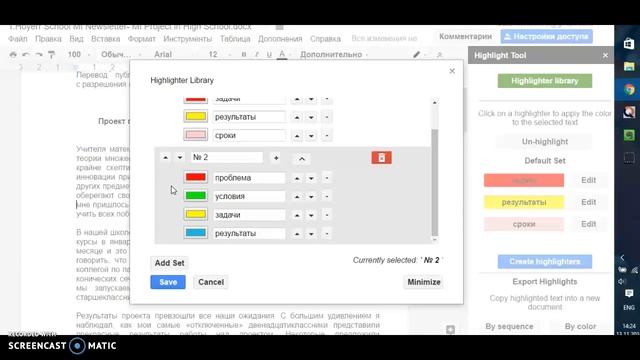Screen dimensions: 640x360
Task: Move yellow задачи highlighter down in set № 2
Action: pyautogui.click(x=311, y=215)
